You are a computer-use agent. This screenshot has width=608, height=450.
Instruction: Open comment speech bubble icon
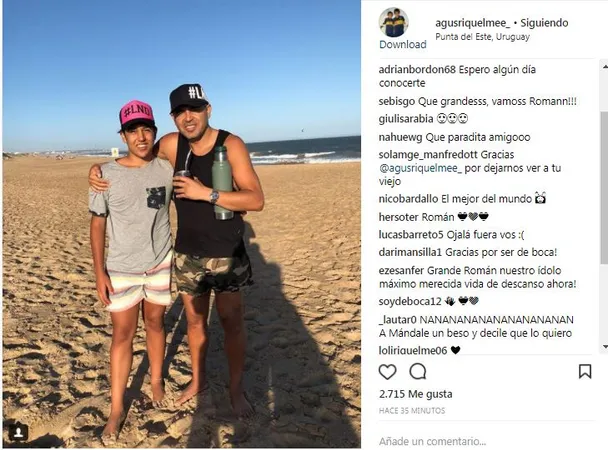[x=418, y=371]
